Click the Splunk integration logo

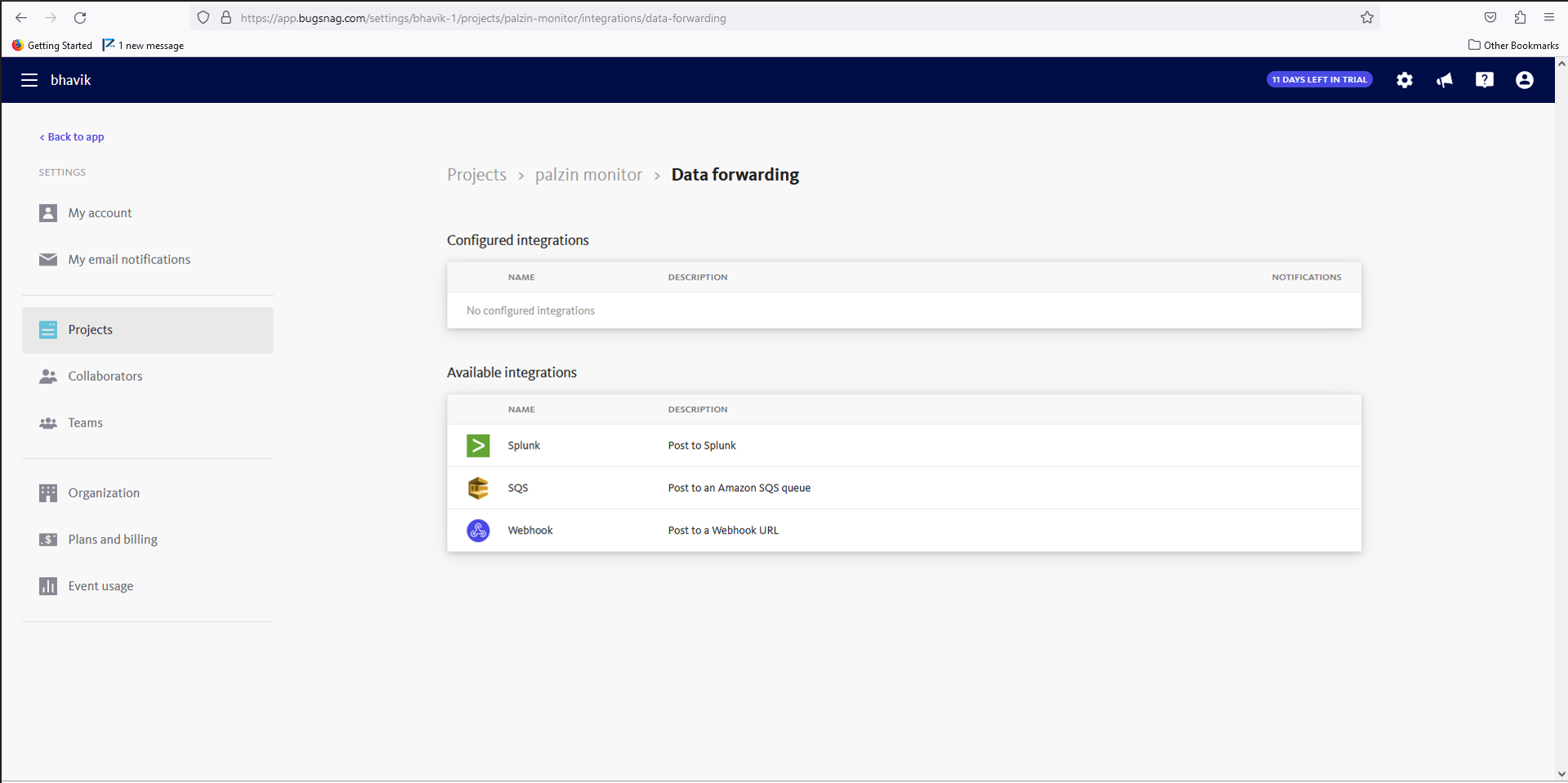(478, 445)
